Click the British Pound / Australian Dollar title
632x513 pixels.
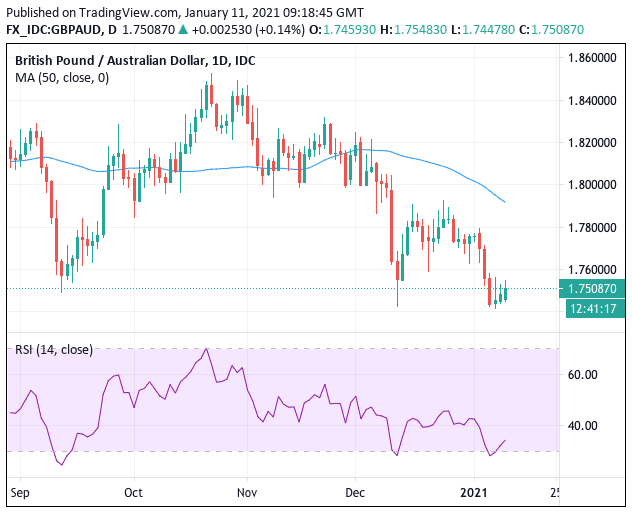[134, 61]
